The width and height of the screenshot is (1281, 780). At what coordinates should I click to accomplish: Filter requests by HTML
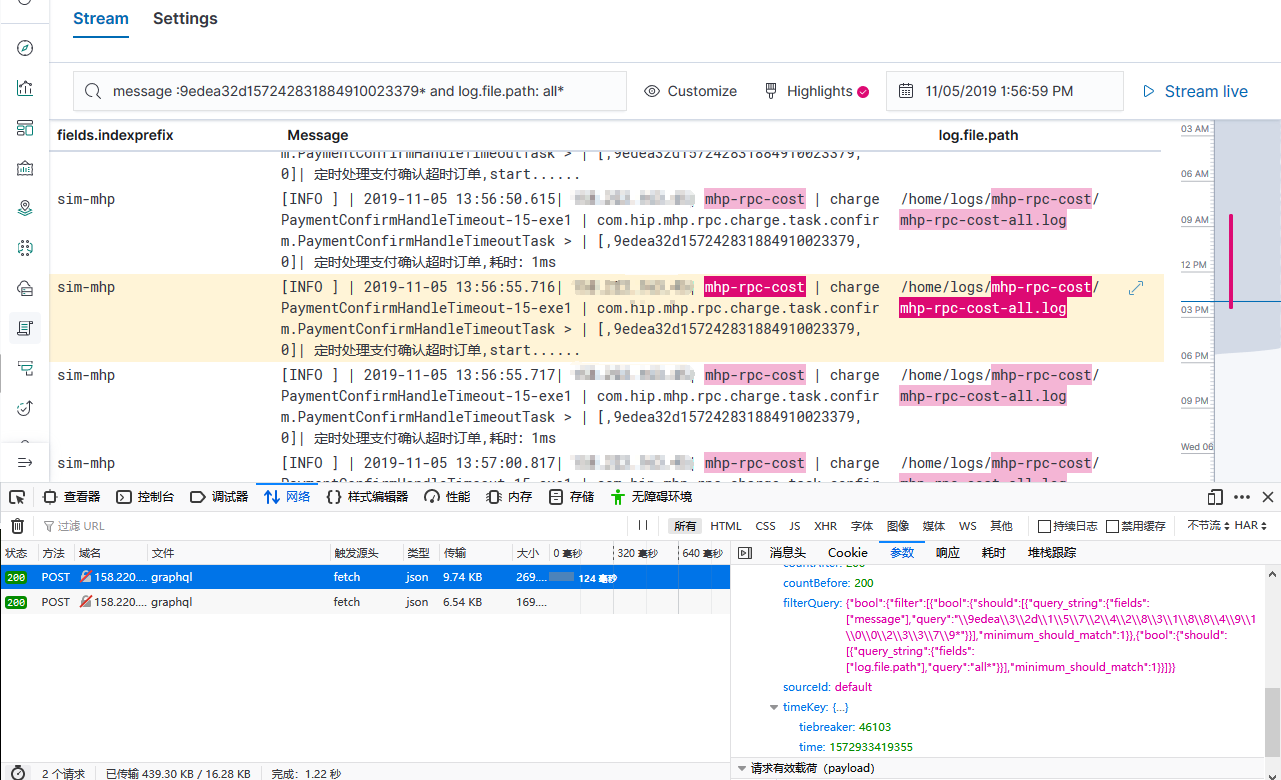coord(726,526)
